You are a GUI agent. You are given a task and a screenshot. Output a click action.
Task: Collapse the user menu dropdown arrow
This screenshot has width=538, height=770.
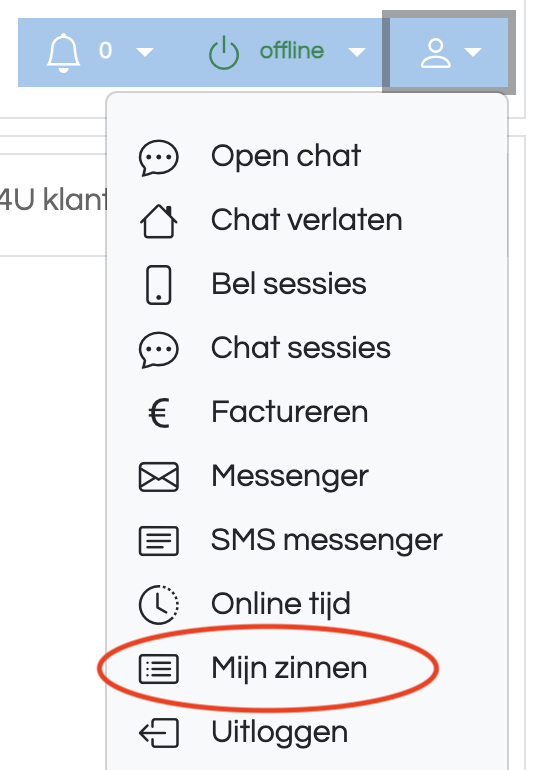coord(473,52)
